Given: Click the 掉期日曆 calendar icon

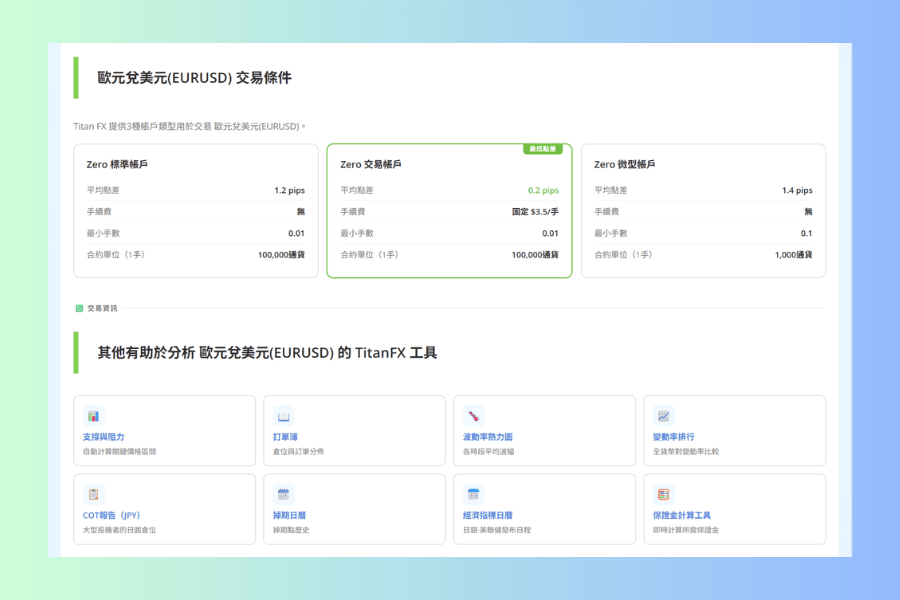Looking at the screenshot, I should pos(283,494).
